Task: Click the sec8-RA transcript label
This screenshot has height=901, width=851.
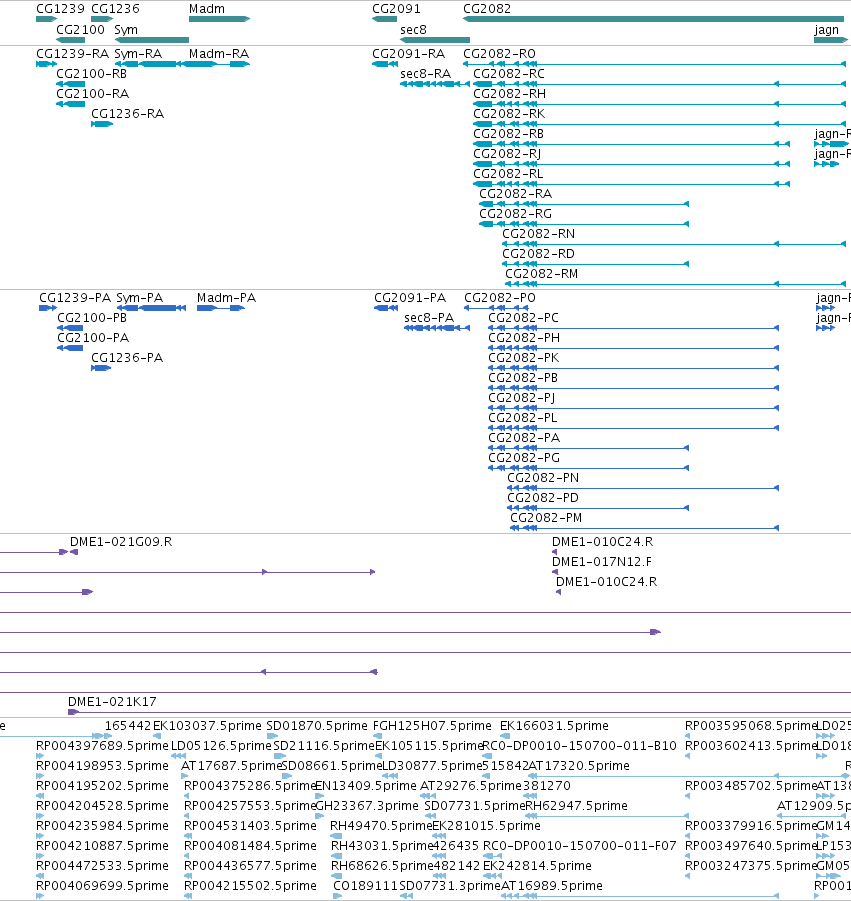Action: coord(425,74)
